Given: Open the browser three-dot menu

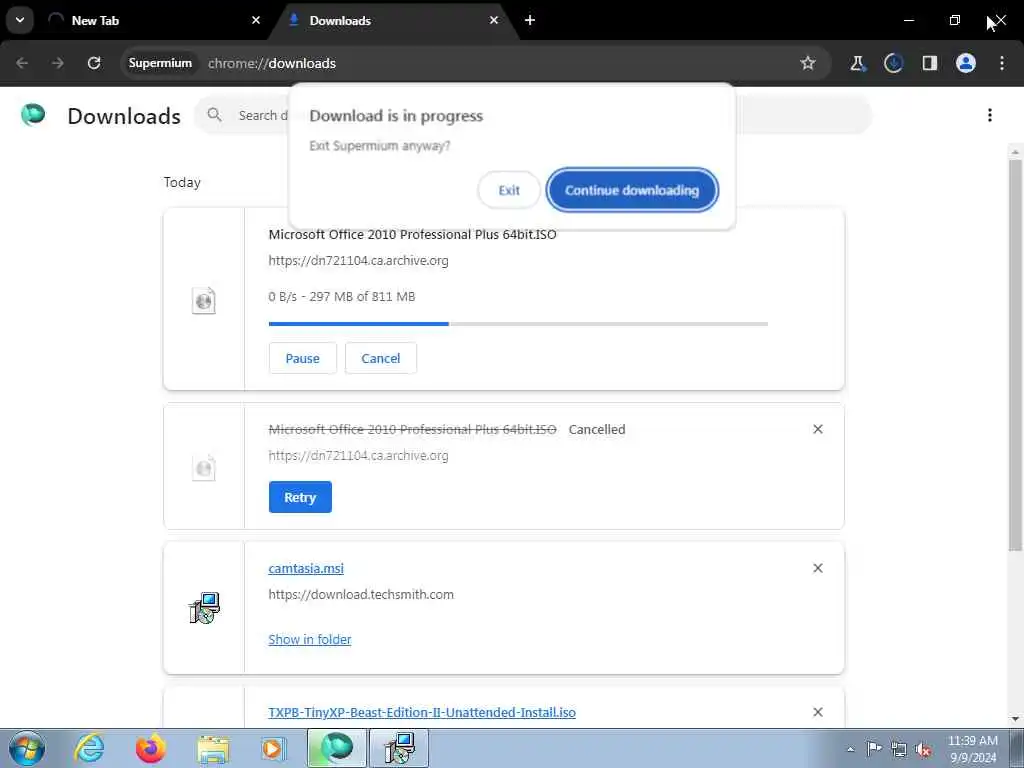Looking at the screenshot, I should 1002,63.
